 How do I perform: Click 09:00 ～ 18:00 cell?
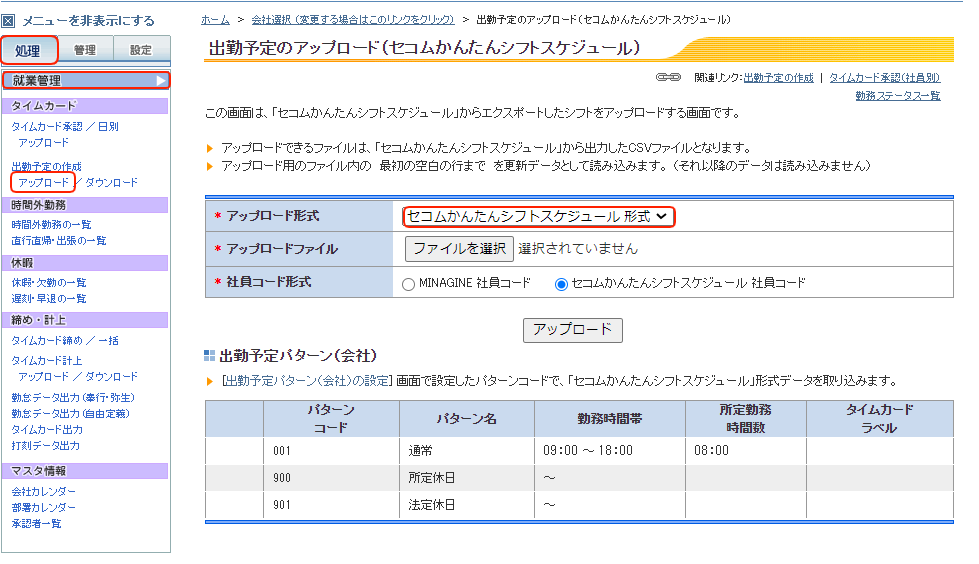[610, 451]
